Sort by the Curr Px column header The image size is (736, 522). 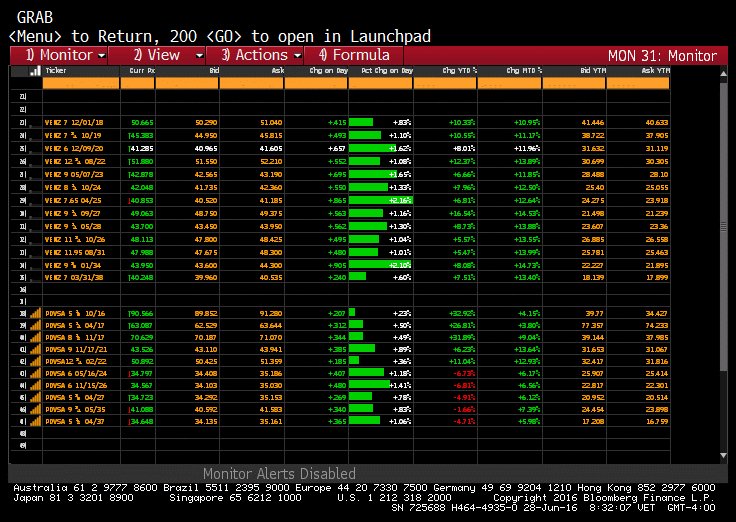point(142,70)
